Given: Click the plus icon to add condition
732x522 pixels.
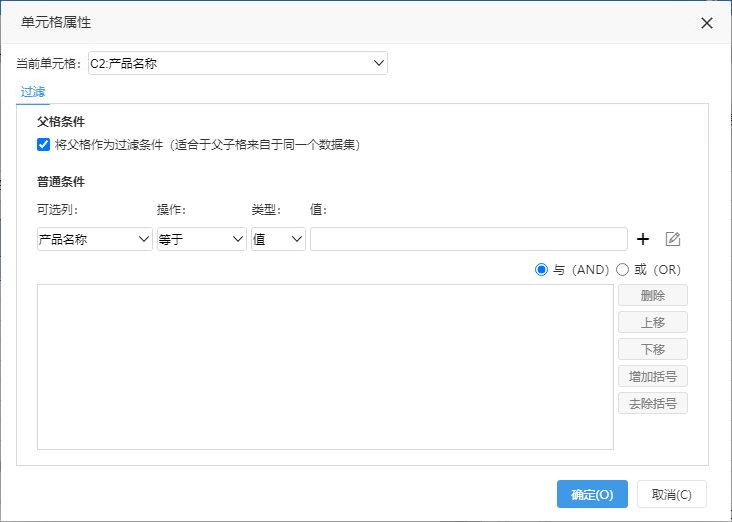Looking at the screenshot, I should pyautogui.click(x=643, y=239).
